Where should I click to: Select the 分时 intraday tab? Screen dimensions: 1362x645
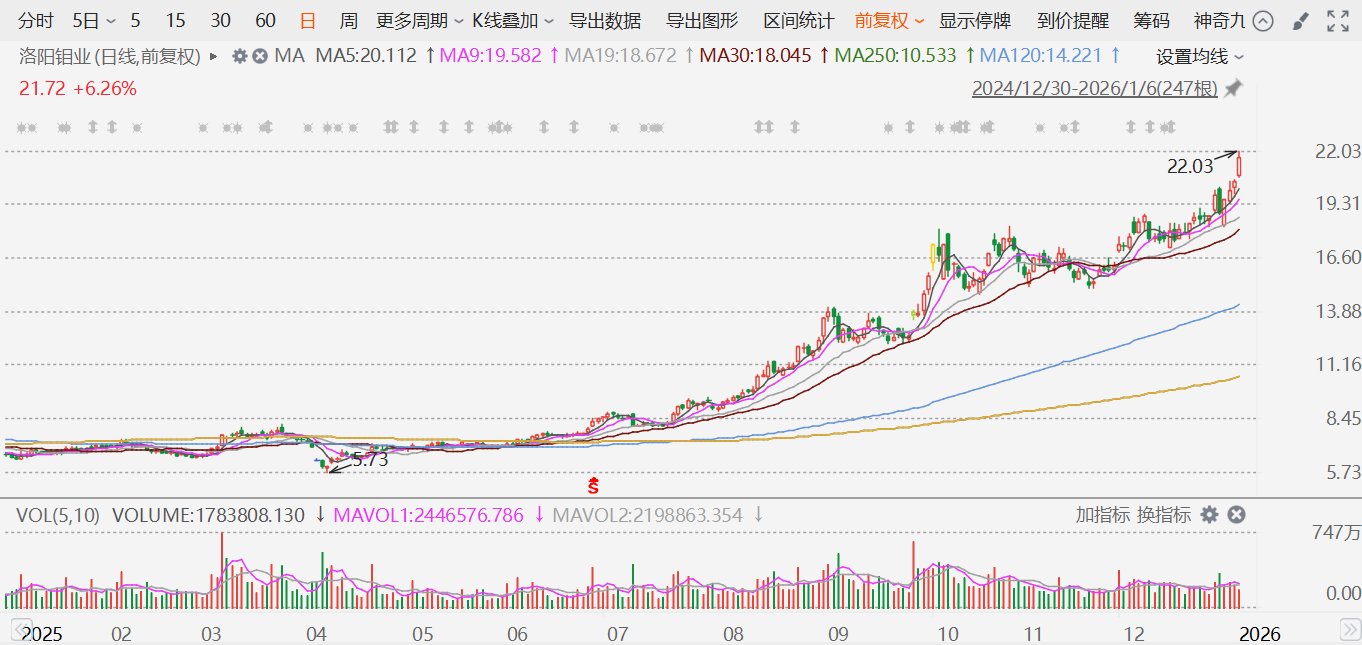pyautogui.click(x=36, y=21)
